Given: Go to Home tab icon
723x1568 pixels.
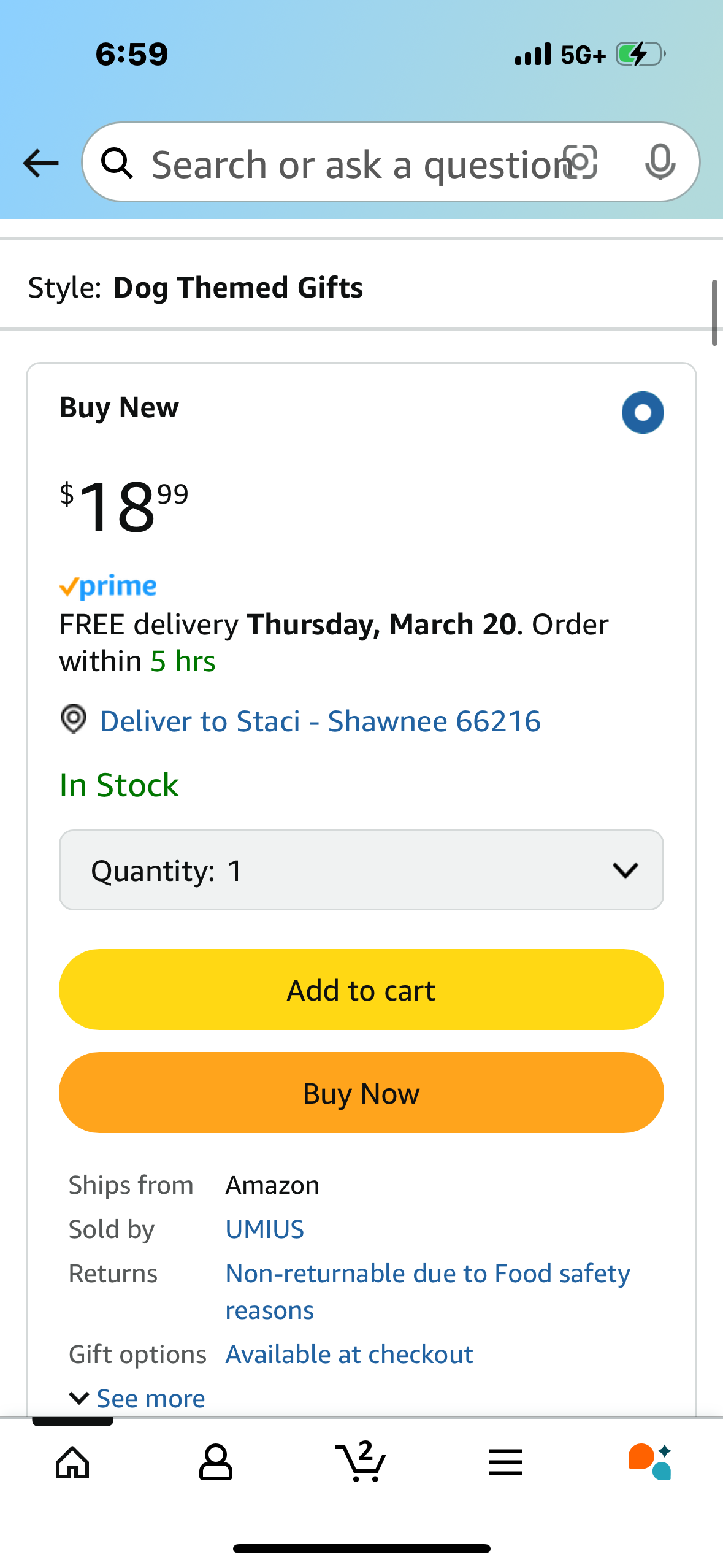Looking at the screenshot, I should (x=72, y=1462).
